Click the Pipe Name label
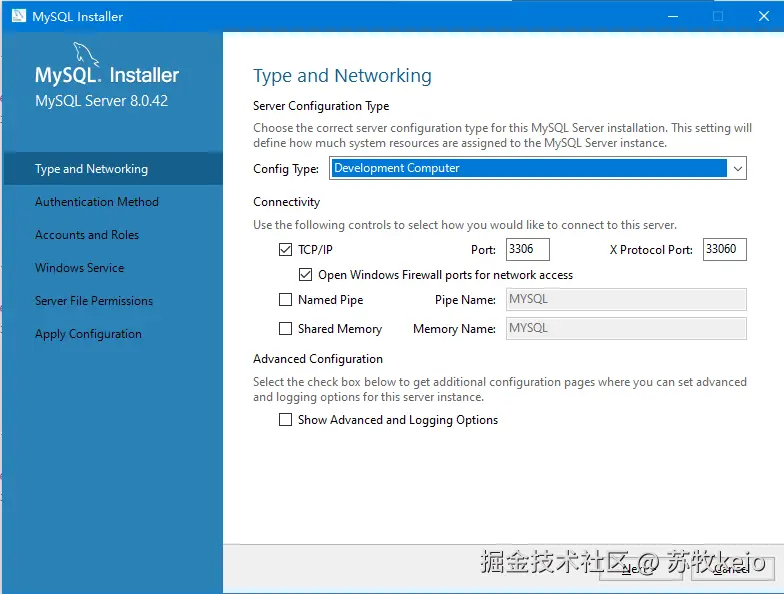The width and height of the screenshot is (784, 594). tap(465, 300)
